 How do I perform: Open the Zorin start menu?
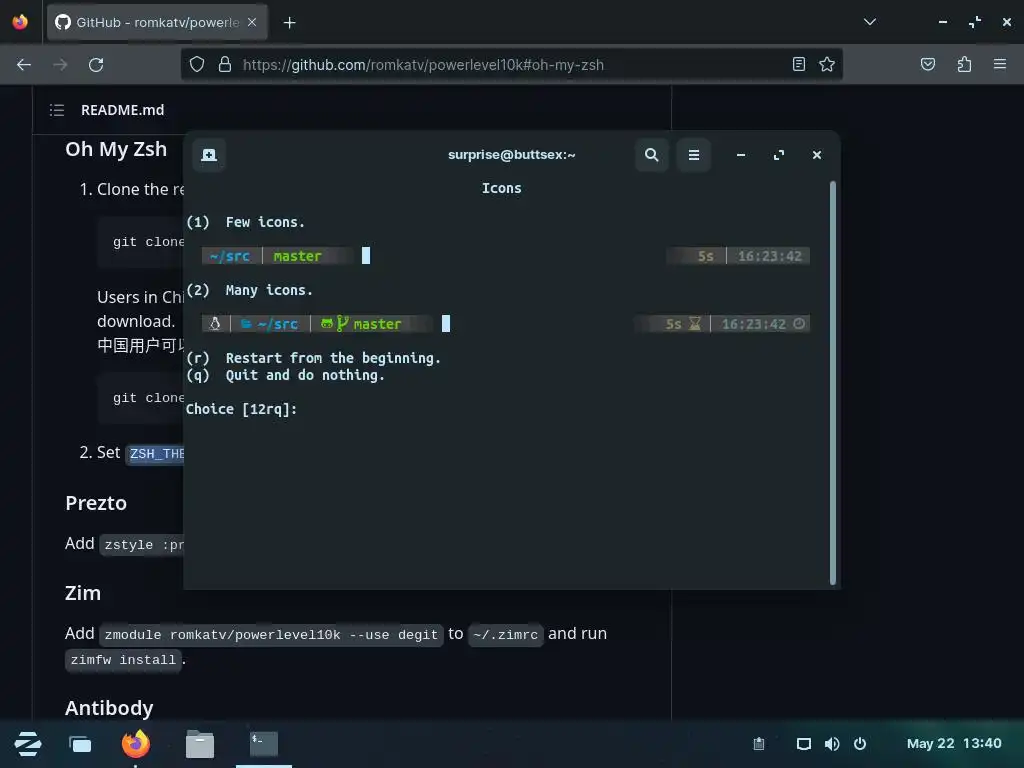coord(27,744)
